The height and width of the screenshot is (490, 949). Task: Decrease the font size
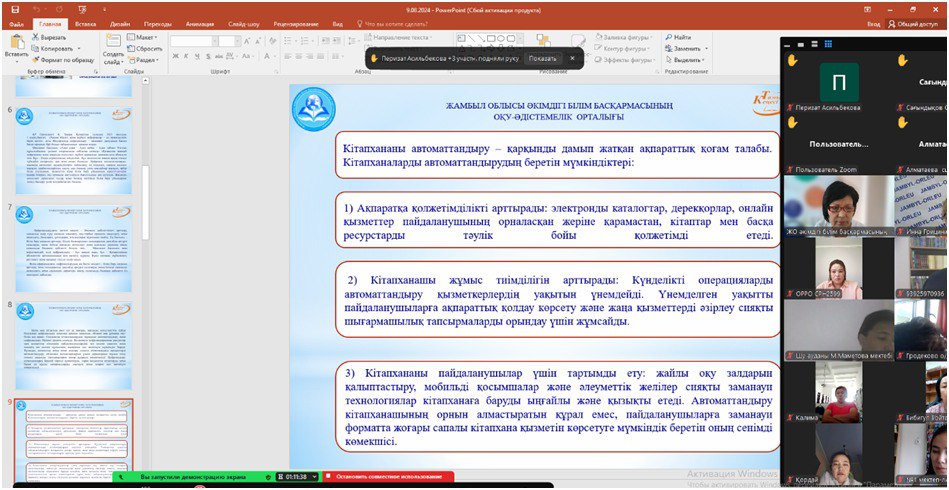click(257, 41)
